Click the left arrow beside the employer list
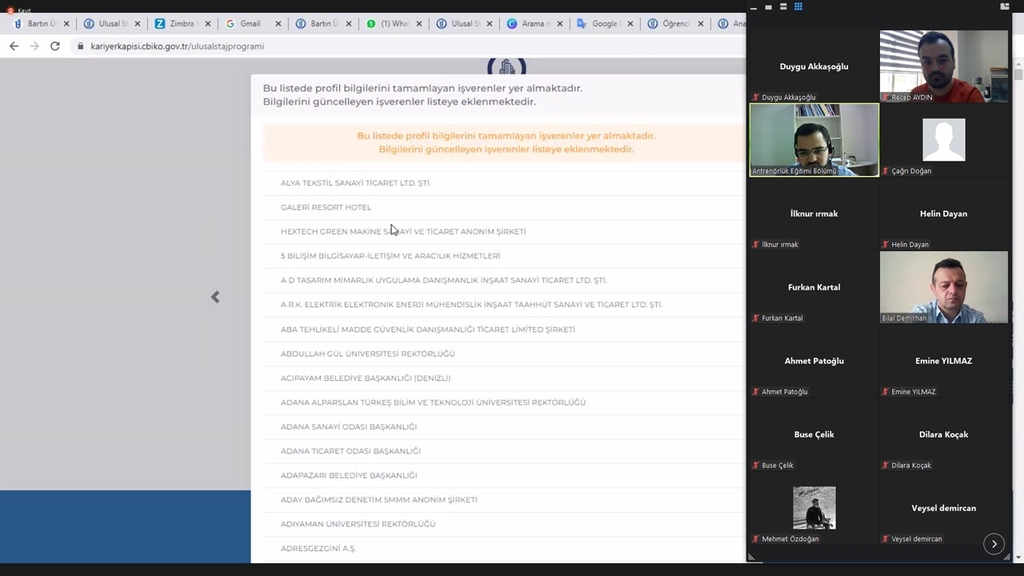Viewport: 1024px width, 576px height. (x=215, y=297)
